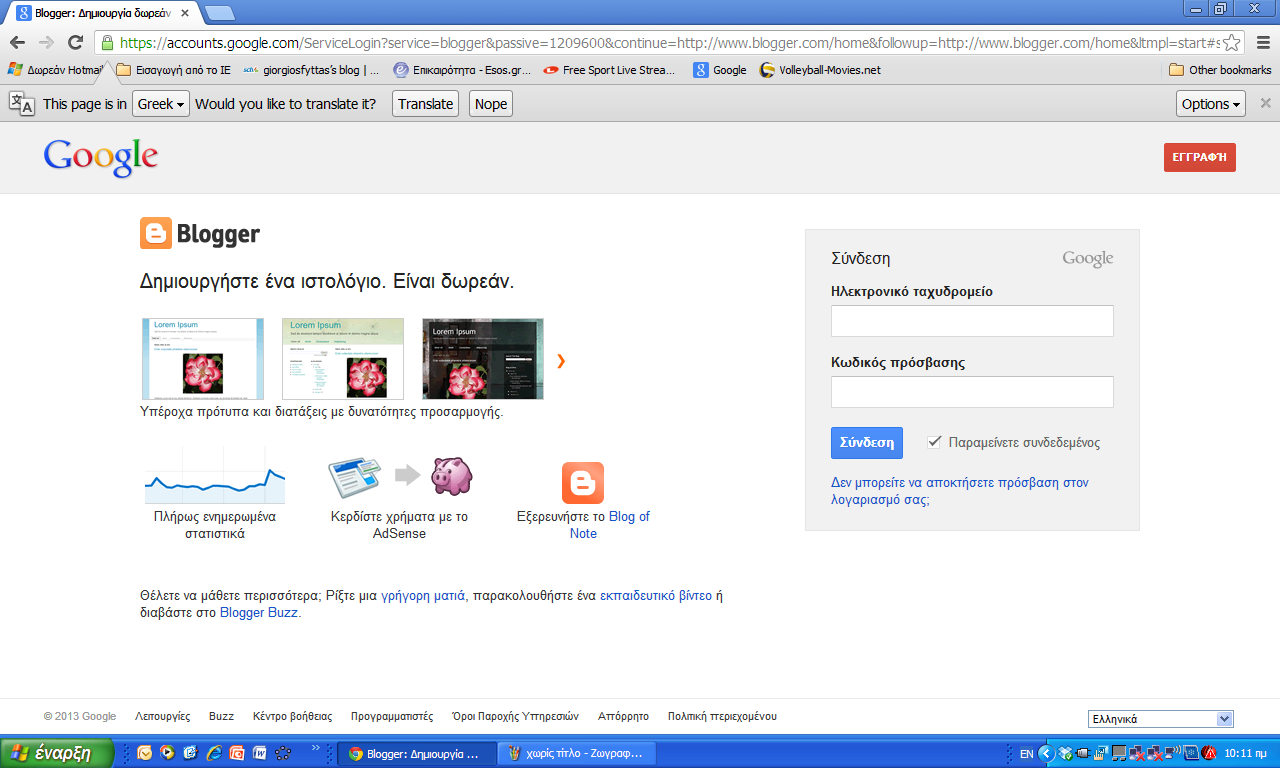This screenshot has height=768, width=1280.
Task: Click the blue Σύνδεση sign-in button
Action: (866, 443)
